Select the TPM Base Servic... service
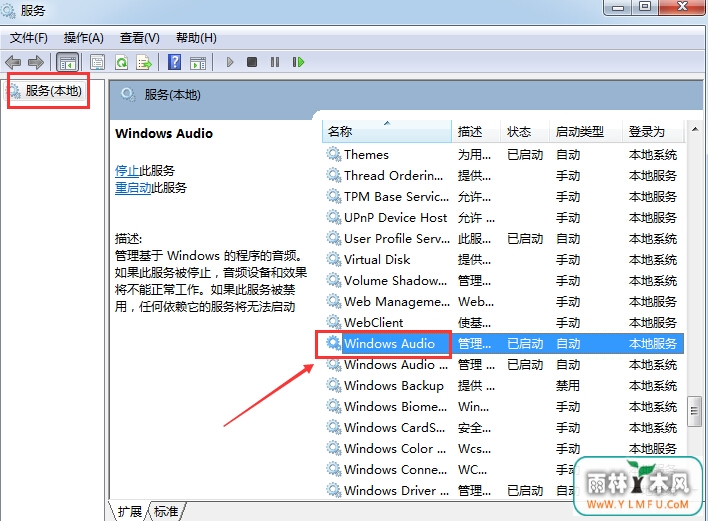This screenshot has height=521, width=708. coord(503,197)
